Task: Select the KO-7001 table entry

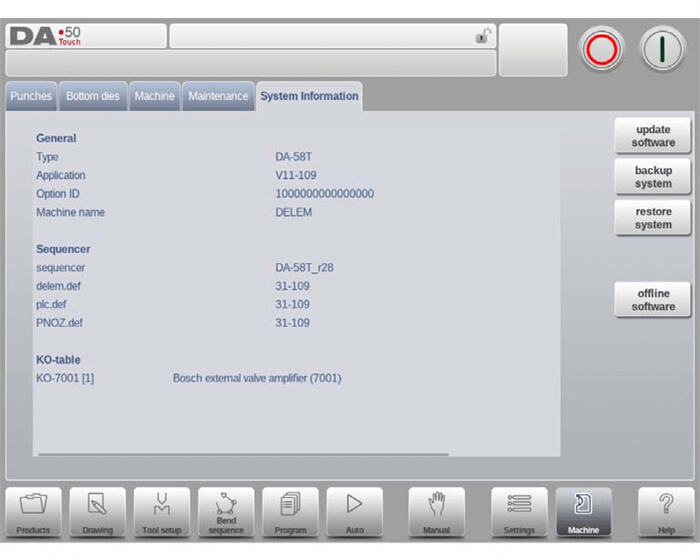Action: [65, 378]
